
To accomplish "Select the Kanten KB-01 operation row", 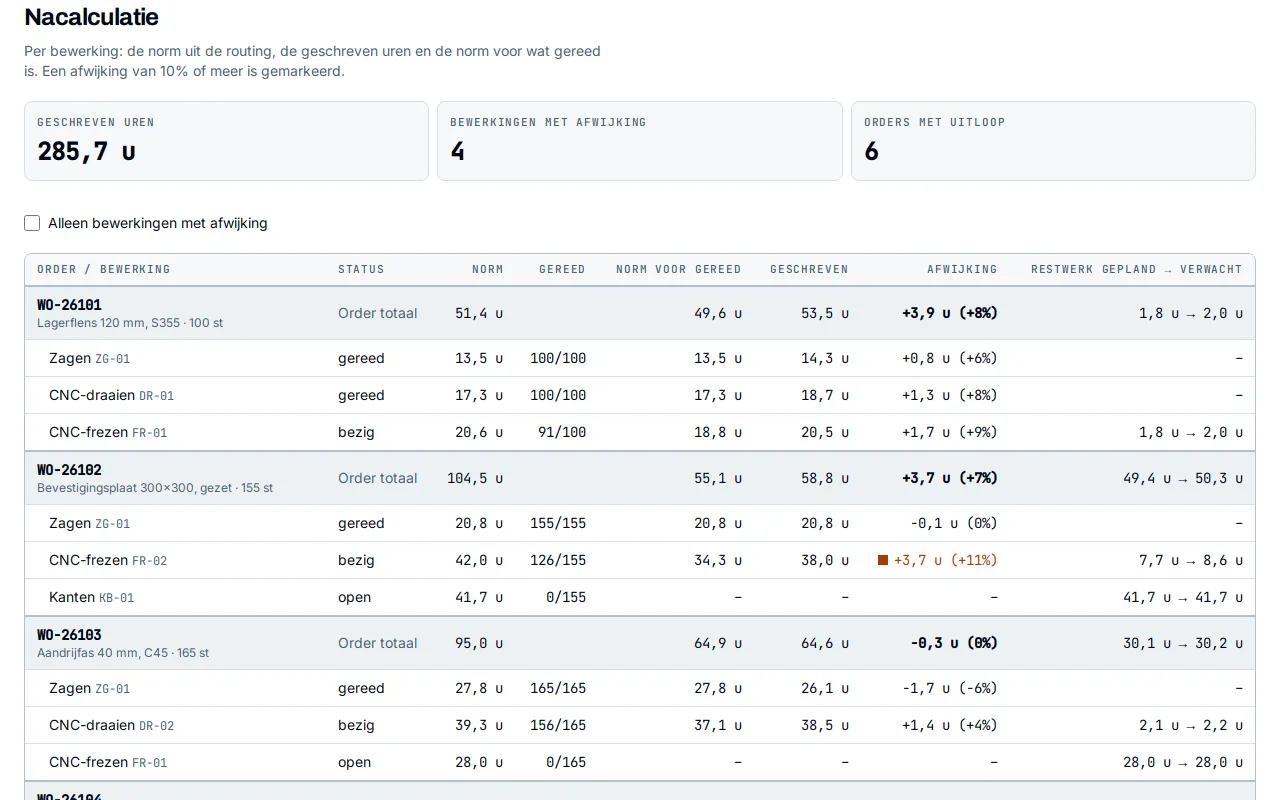I will tap(640, 597).
